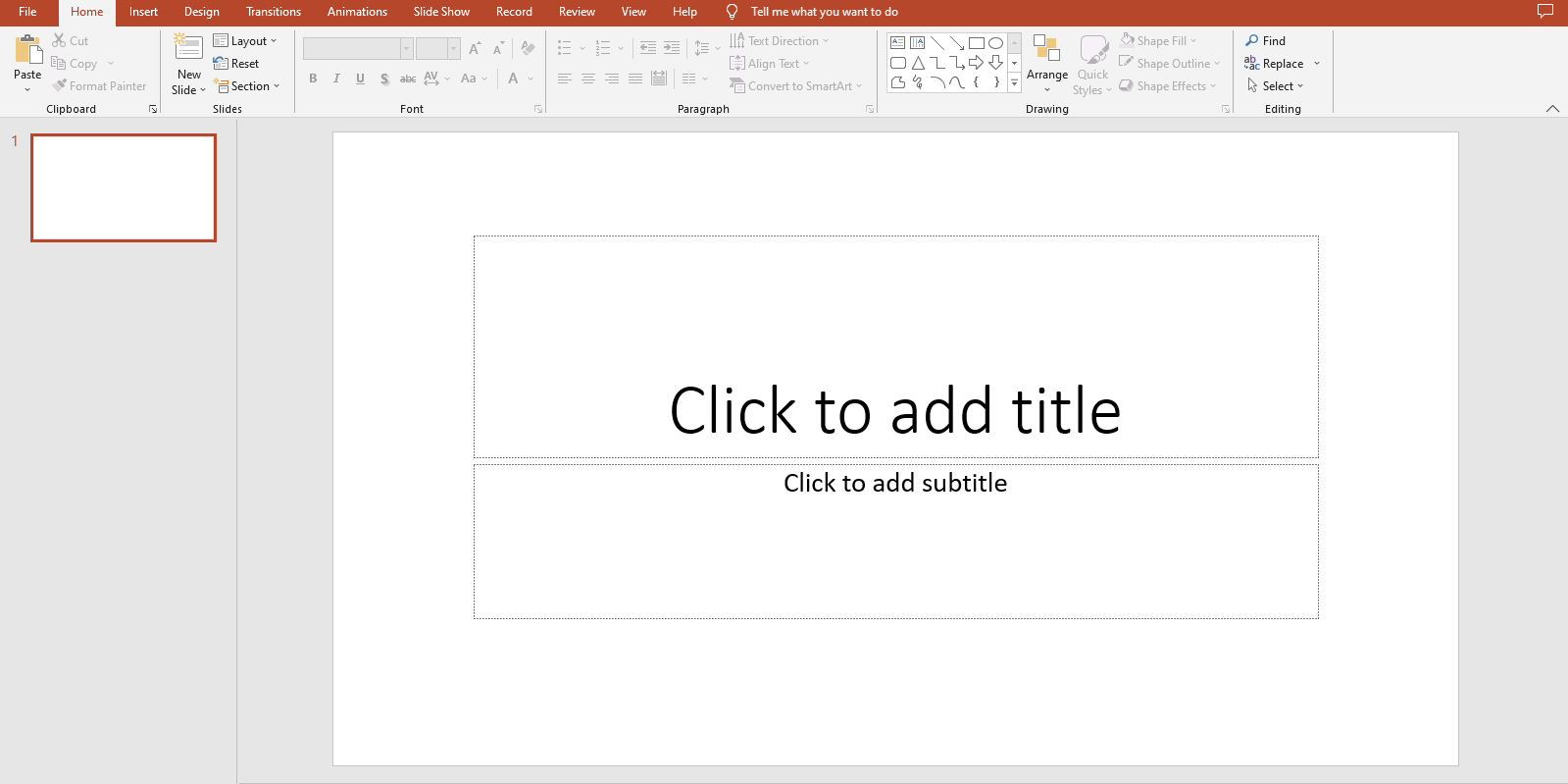
Task: Choose the Triangle shape
Action: pyautogui.click(x=917, y=63)
